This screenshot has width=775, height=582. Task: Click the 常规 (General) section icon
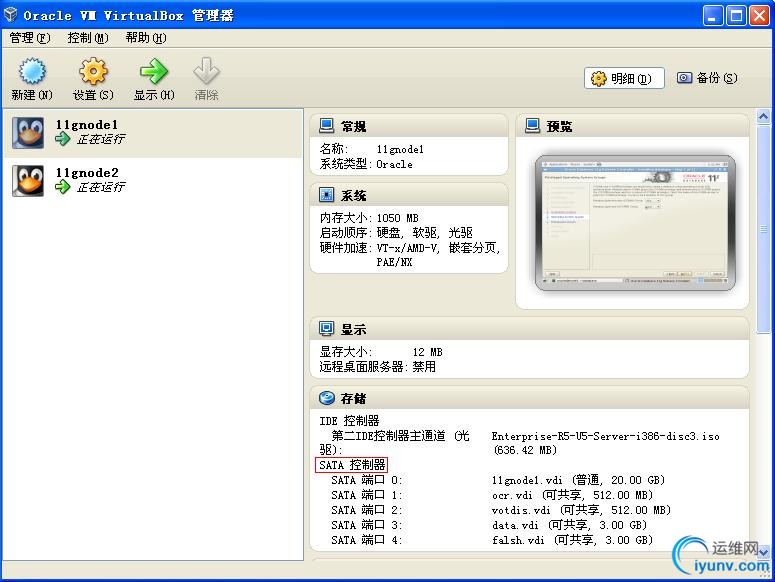pos(327,125)
